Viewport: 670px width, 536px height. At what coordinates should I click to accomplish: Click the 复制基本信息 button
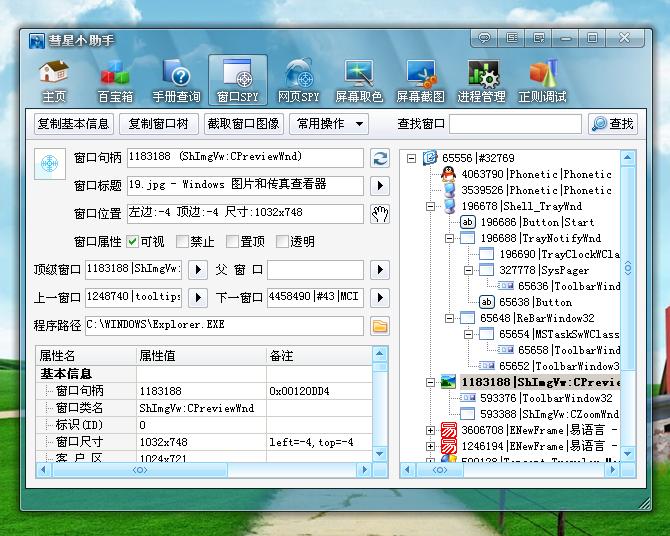73,124
